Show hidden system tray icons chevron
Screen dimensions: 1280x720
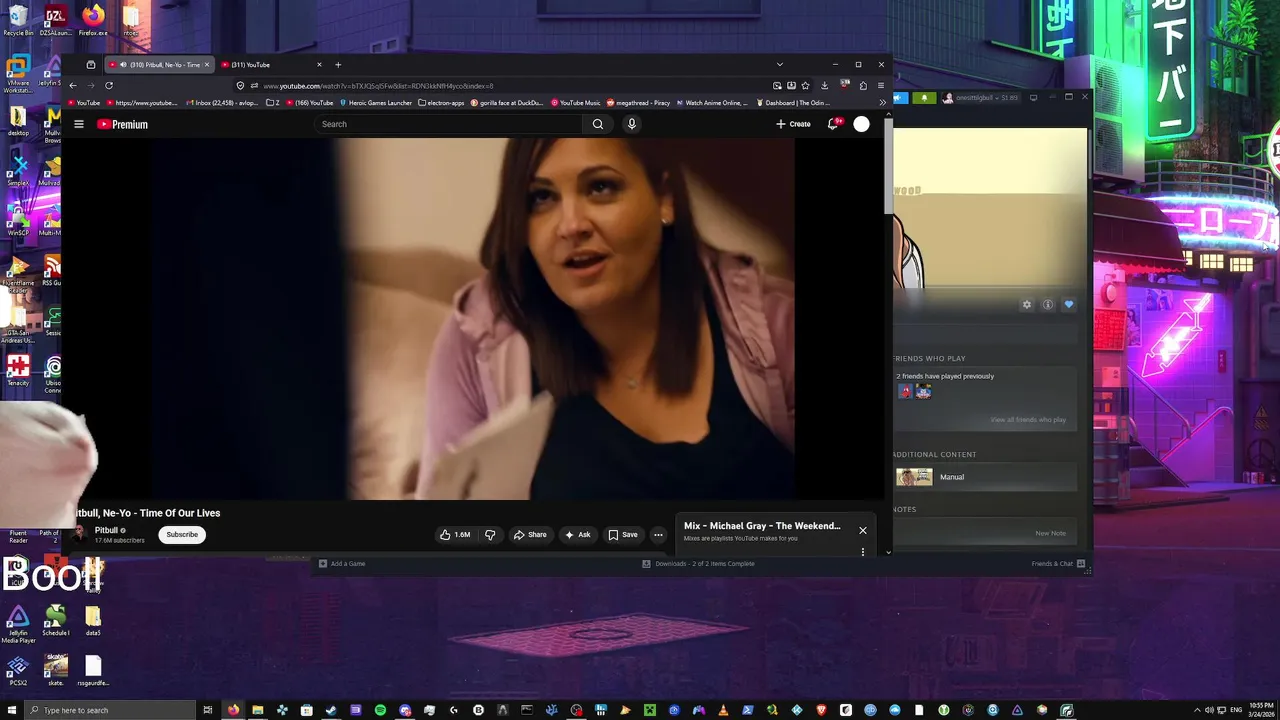tap(1197, 710)
